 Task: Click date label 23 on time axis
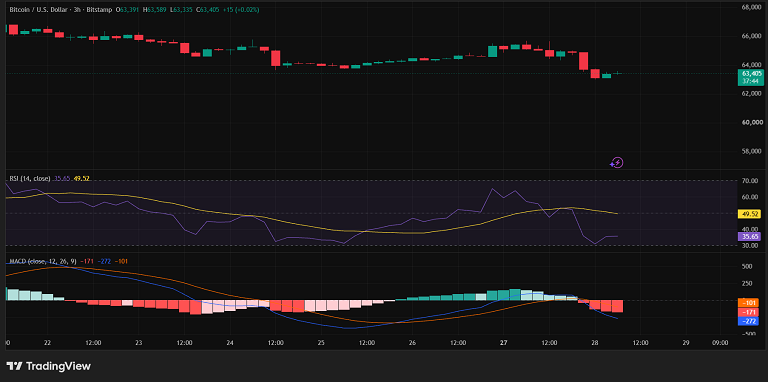(138, 343)
